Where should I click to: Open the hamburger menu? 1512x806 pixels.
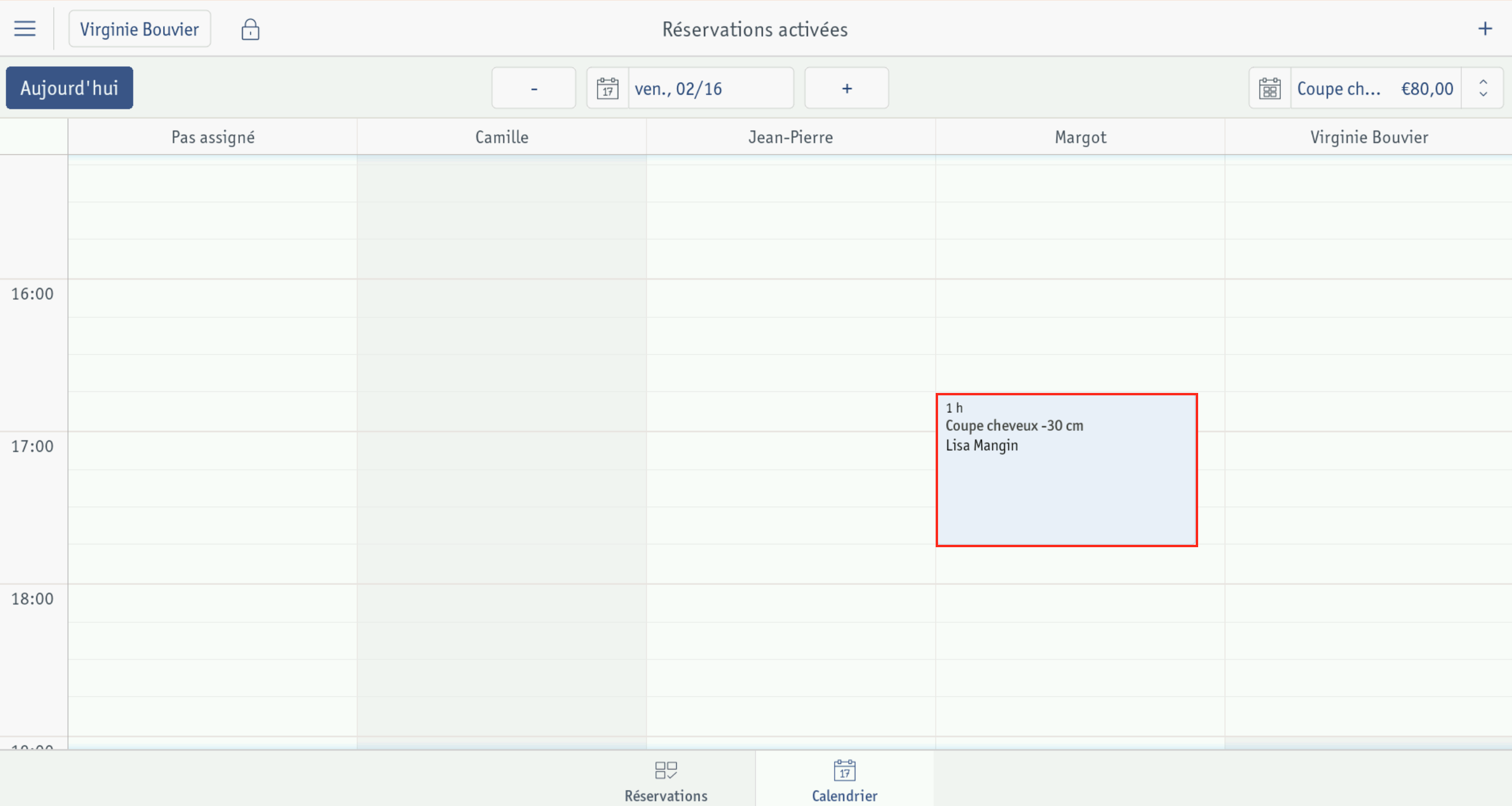(25, 29)
